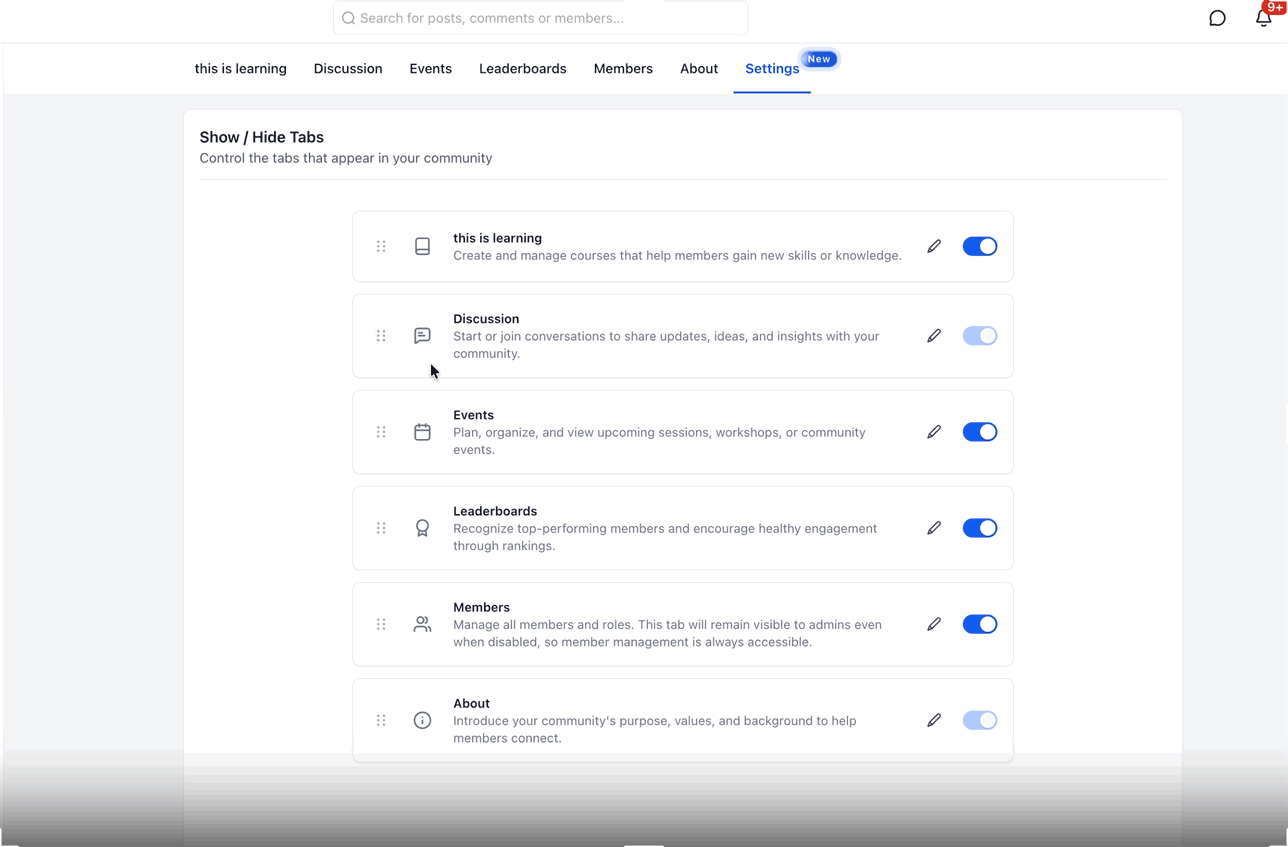The image size is (1288, 847).
Task: Click the chat icon beside Discussion
Action: [422, 336]
